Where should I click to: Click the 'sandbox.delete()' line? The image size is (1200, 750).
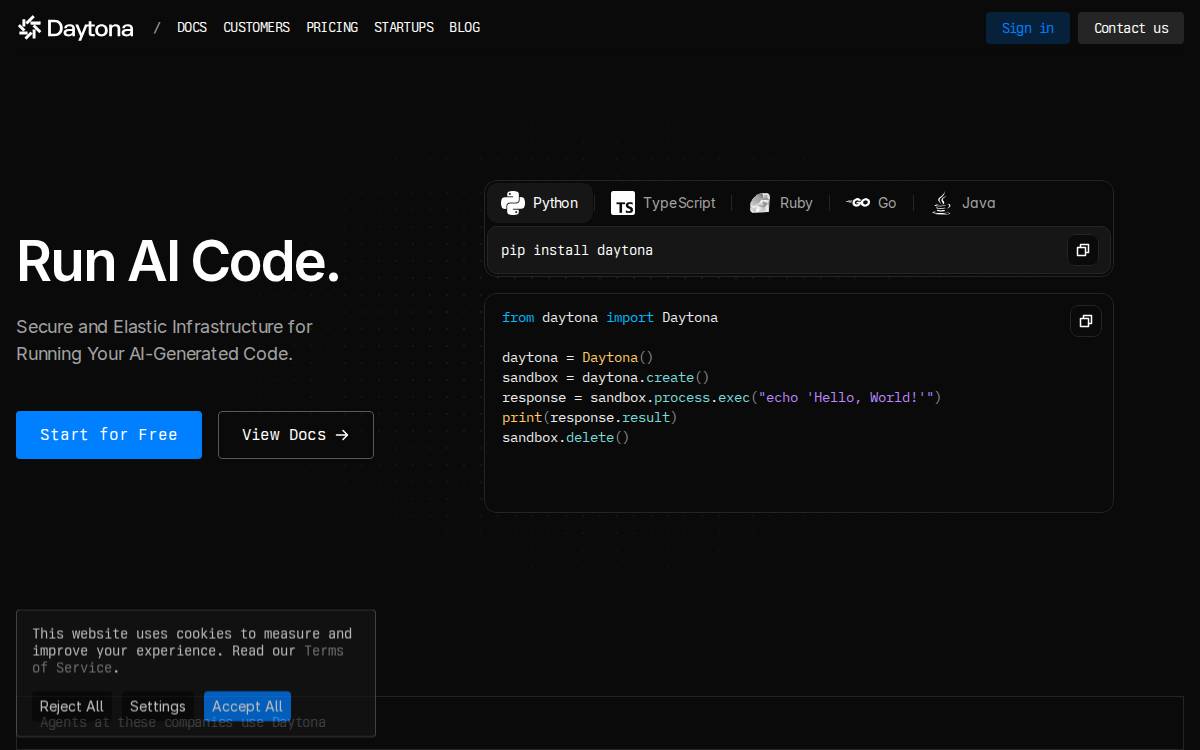coord(566,437)
